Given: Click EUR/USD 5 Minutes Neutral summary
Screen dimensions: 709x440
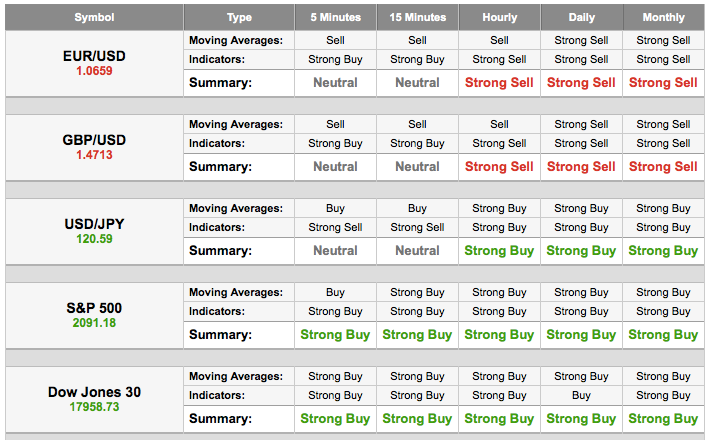Looking at the screenshot, I should [335, 83].
